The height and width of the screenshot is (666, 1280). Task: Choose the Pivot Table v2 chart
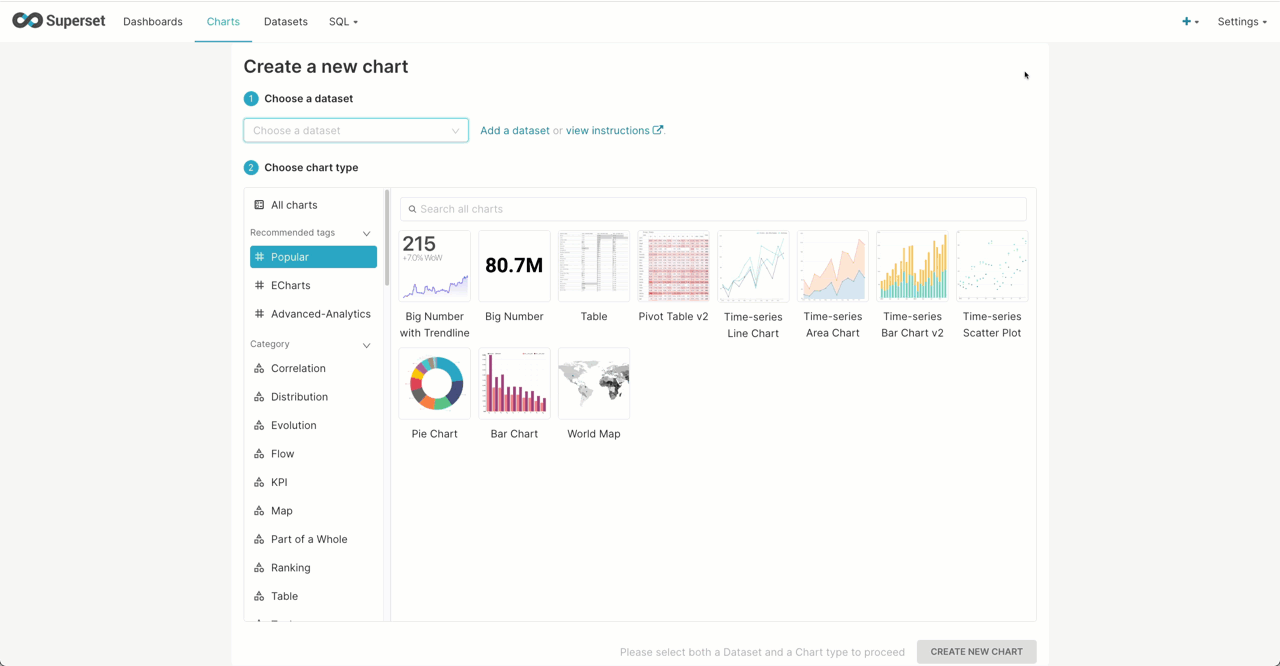tap(673, 267)
